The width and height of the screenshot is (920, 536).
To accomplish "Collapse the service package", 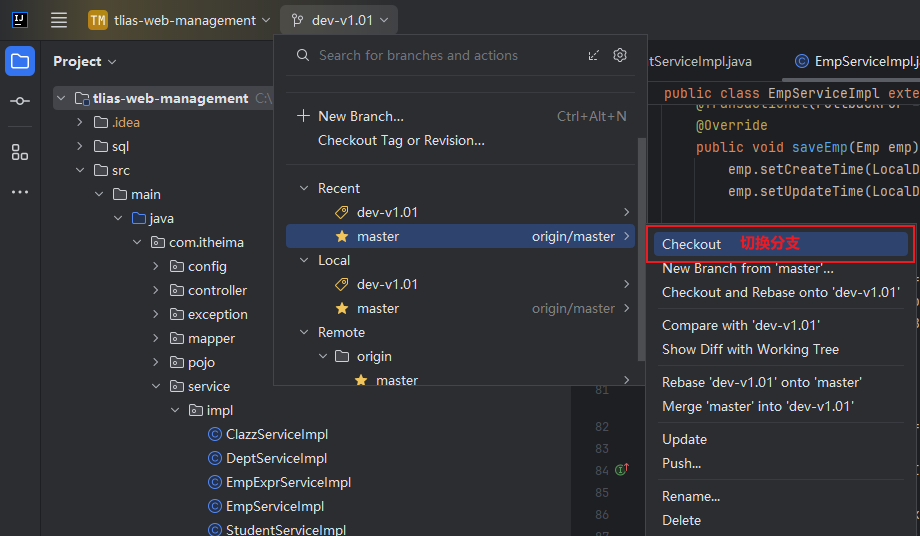I will [x=155, y=386].
